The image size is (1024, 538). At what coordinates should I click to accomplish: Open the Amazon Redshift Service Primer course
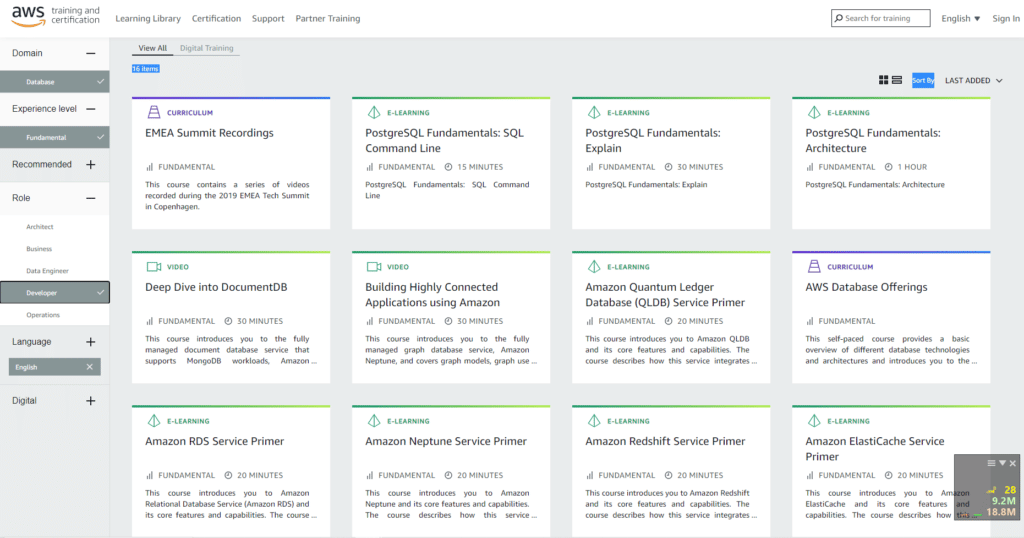(665, 441)
